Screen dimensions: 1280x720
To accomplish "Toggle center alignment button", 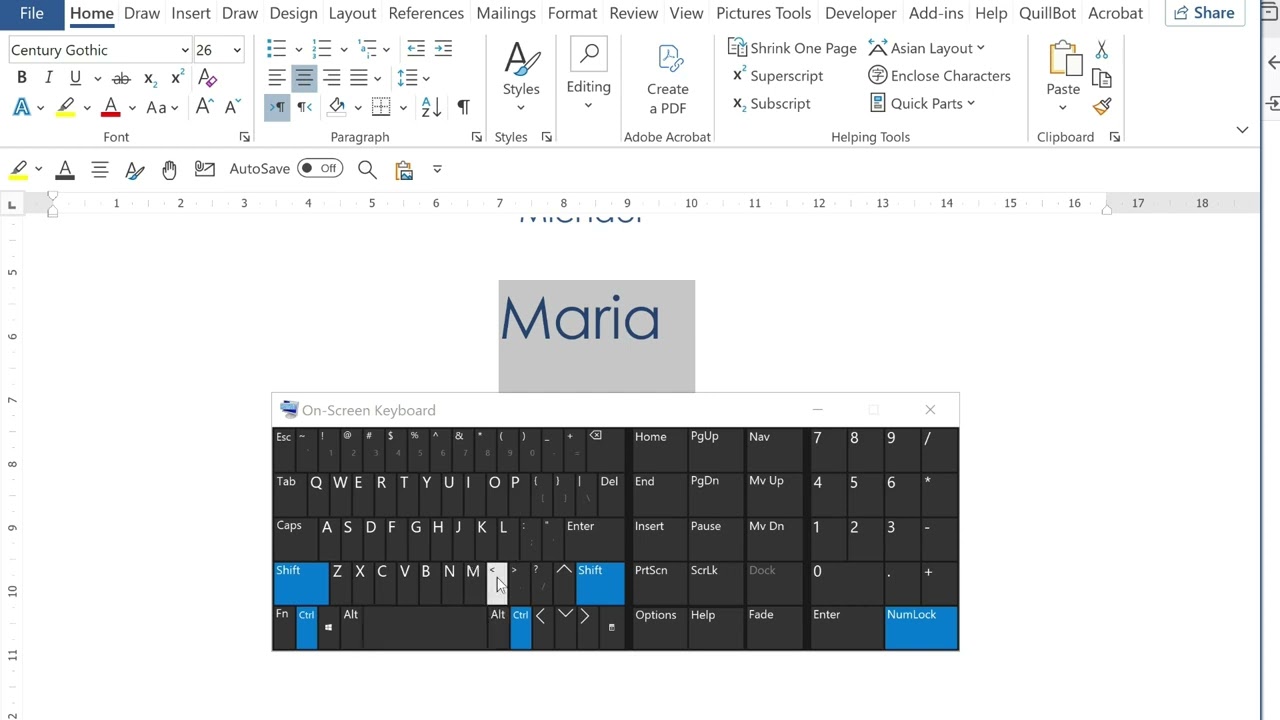I will [304, 78].
